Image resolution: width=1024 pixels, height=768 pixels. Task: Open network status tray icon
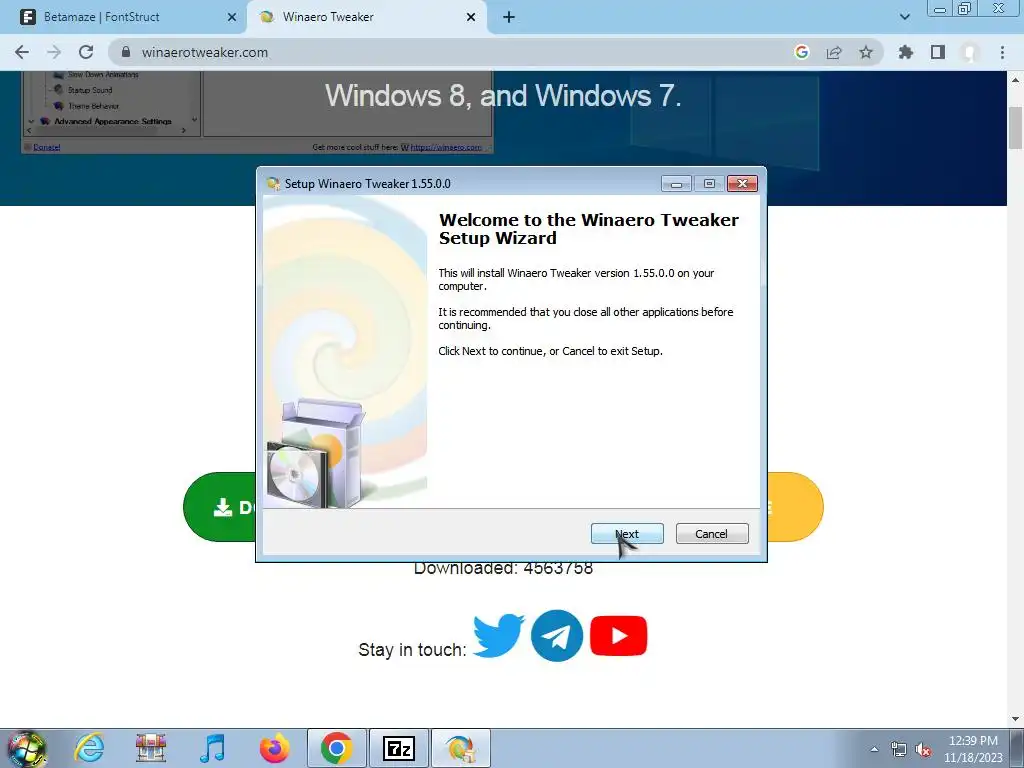(x=899, y=749)
